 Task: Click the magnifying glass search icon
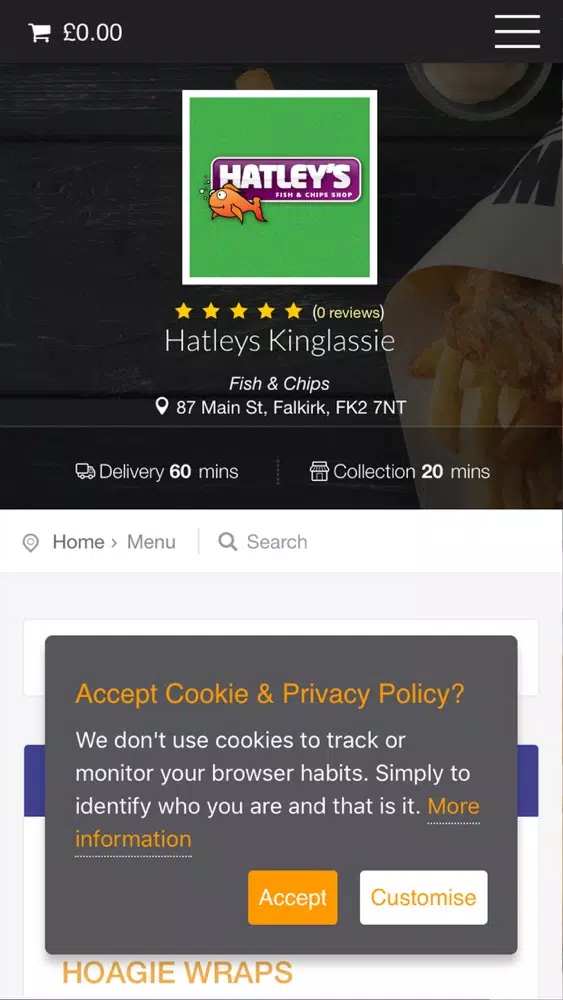[228, 542]
